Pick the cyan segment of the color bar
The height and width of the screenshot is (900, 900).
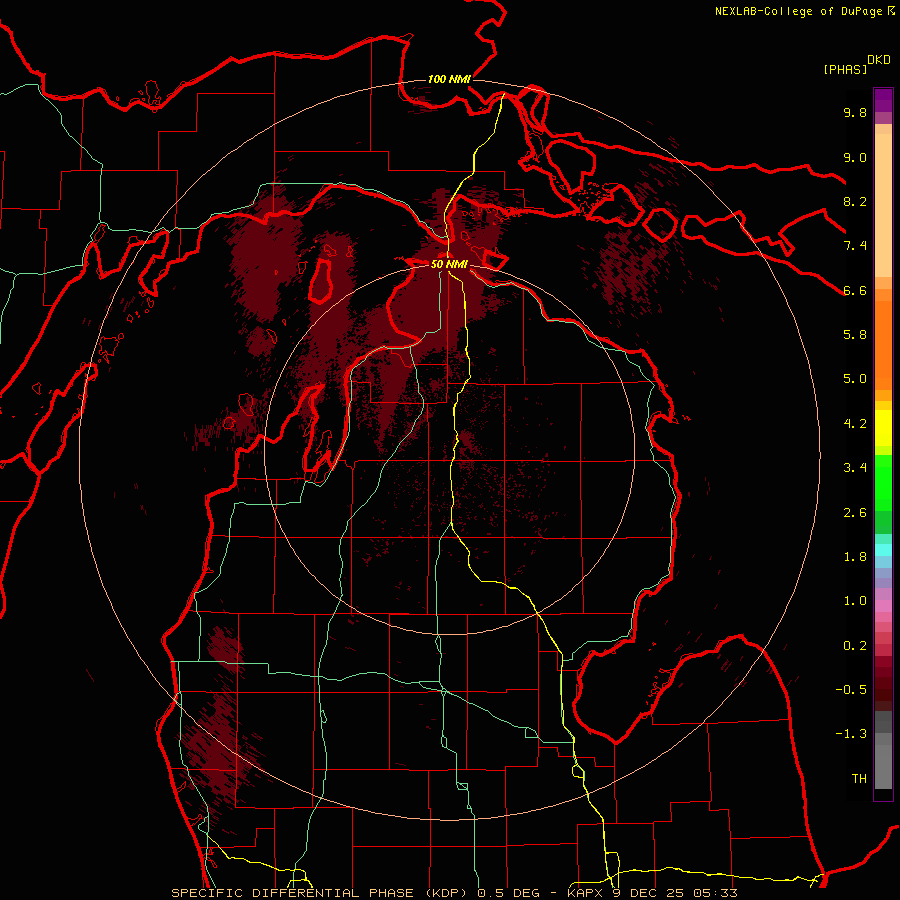(x=883, y=549)
